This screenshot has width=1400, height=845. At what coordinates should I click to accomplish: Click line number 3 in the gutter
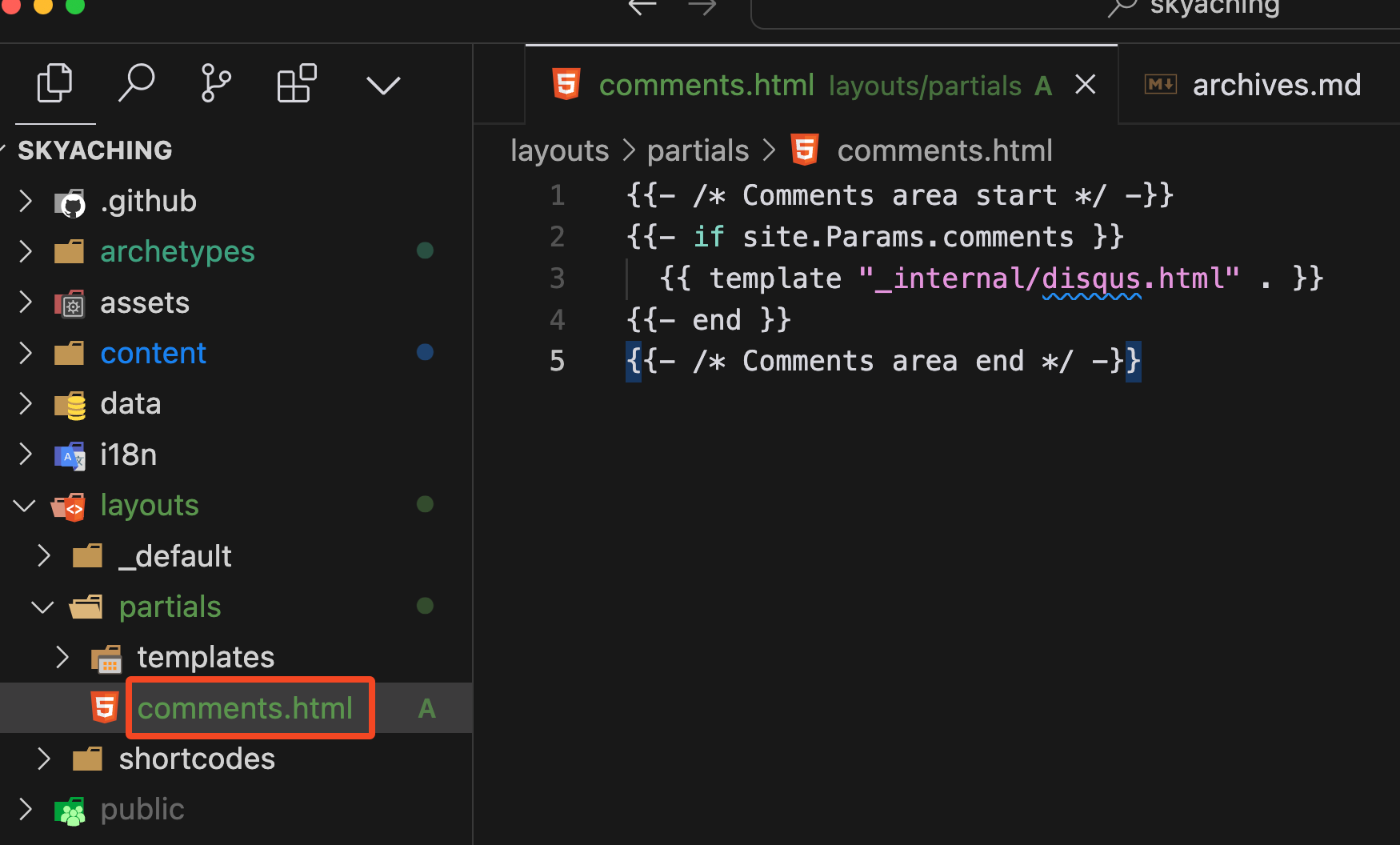558,278
